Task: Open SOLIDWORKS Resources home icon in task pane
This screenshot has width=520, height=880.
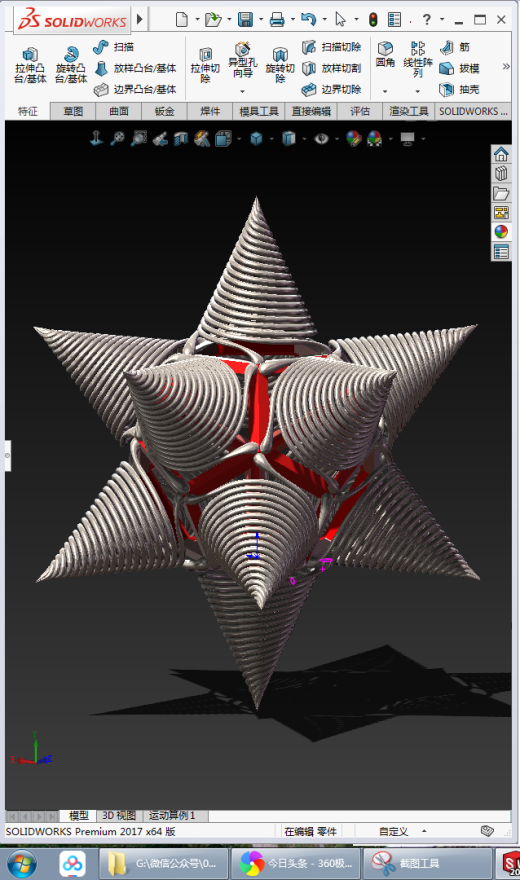Action: [501, 153]
